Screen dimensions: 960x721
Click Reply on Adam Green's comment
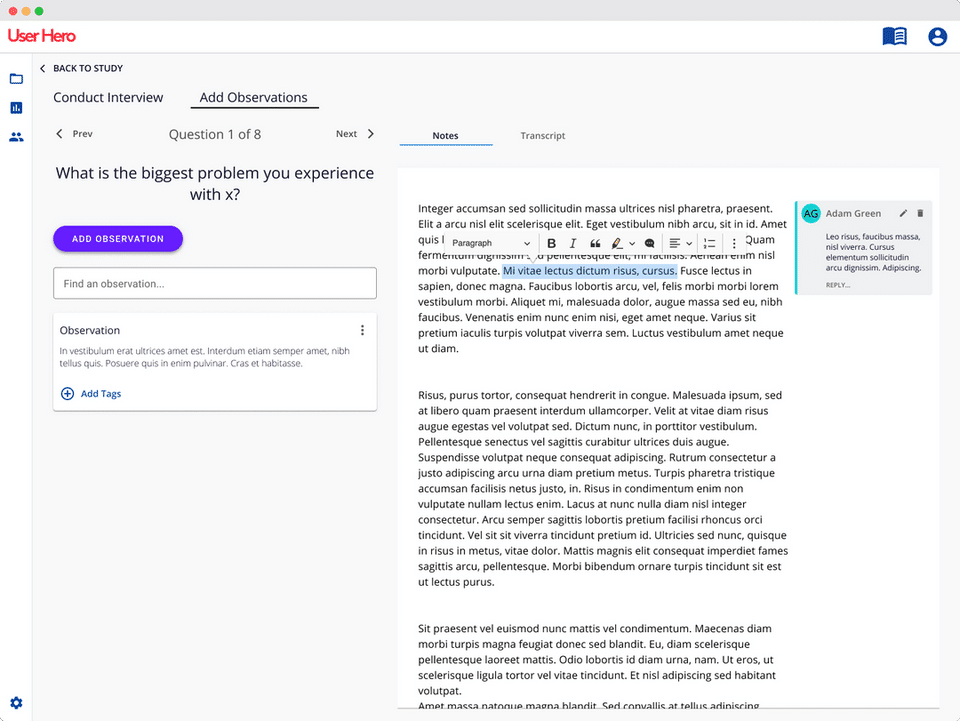click(x=838, y=285)
